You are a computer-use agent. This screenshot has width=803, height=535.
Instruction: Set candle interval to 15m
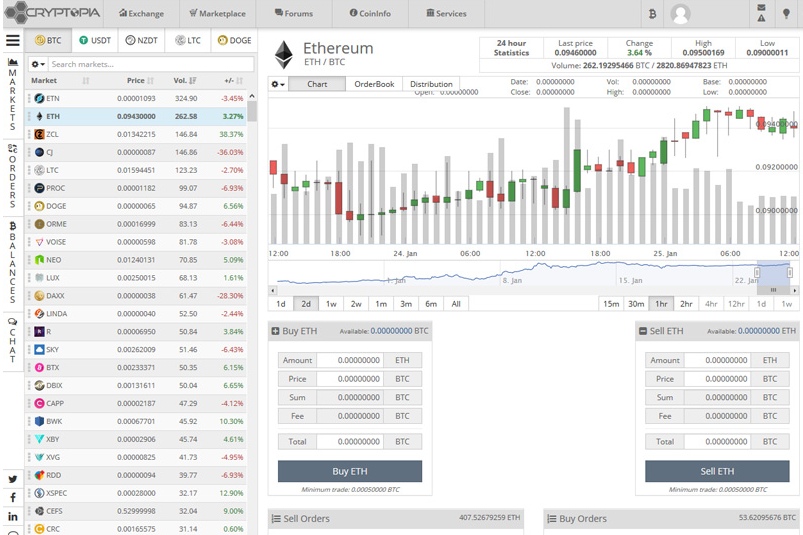[611, 304]
